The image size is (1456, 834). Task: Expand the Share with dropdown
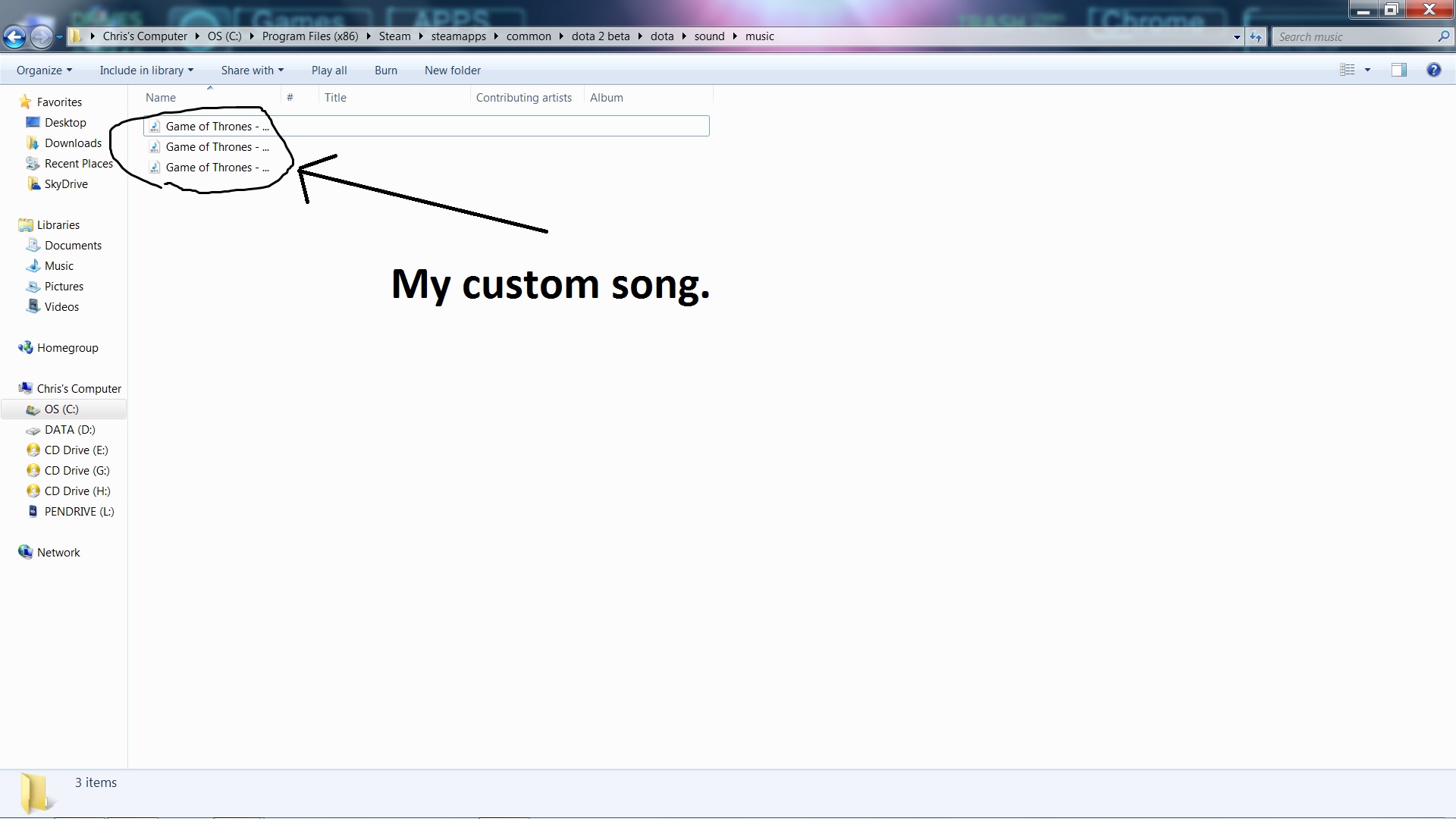[252, 71]
